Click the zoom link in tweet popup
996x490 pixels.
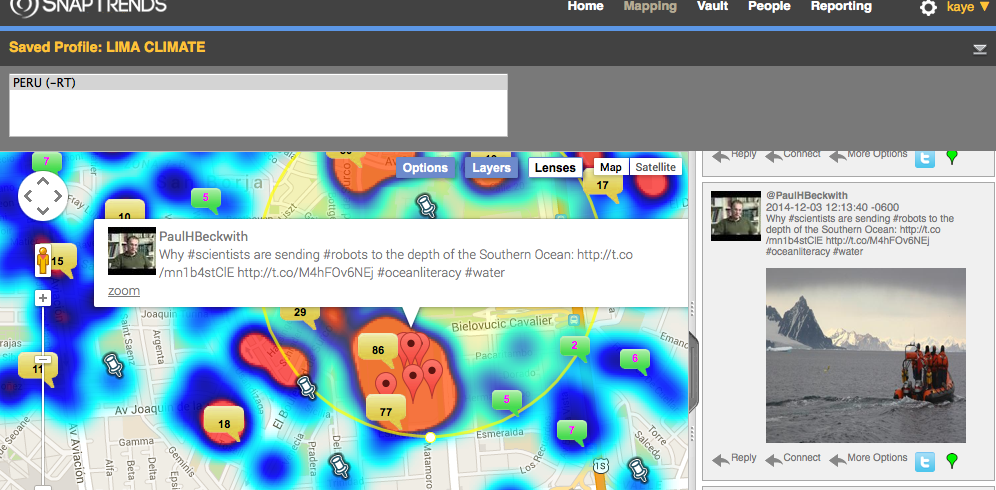(x=124, y=291)
